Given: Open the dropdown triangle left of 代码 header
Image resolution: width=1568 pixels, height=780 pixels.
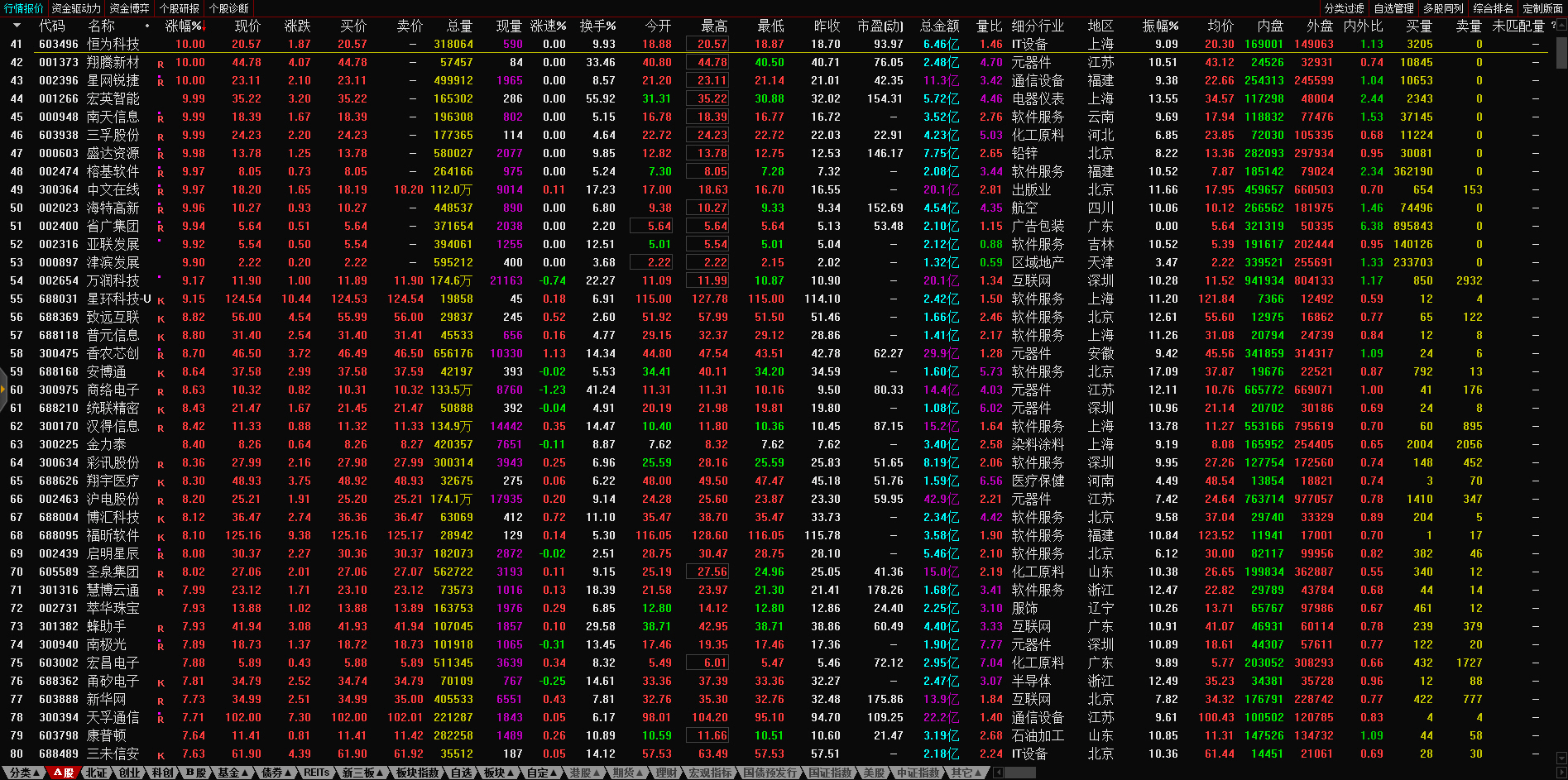Looking at the screenshot, I should (17, 26).
